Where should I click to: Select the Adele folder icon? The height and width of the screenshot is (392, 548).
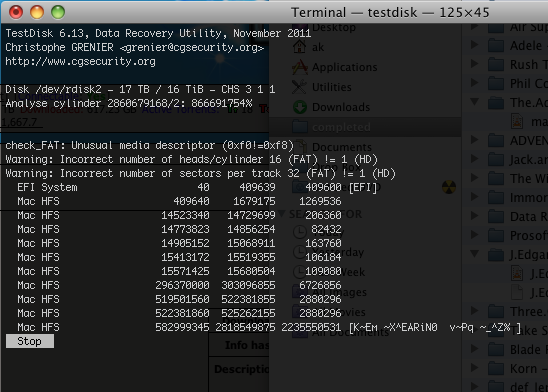[x=496, y=45]
